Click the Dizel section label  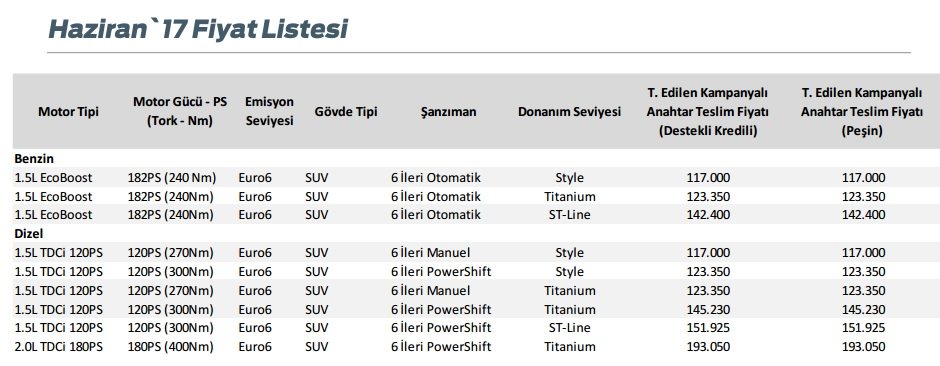coord(29,234)
